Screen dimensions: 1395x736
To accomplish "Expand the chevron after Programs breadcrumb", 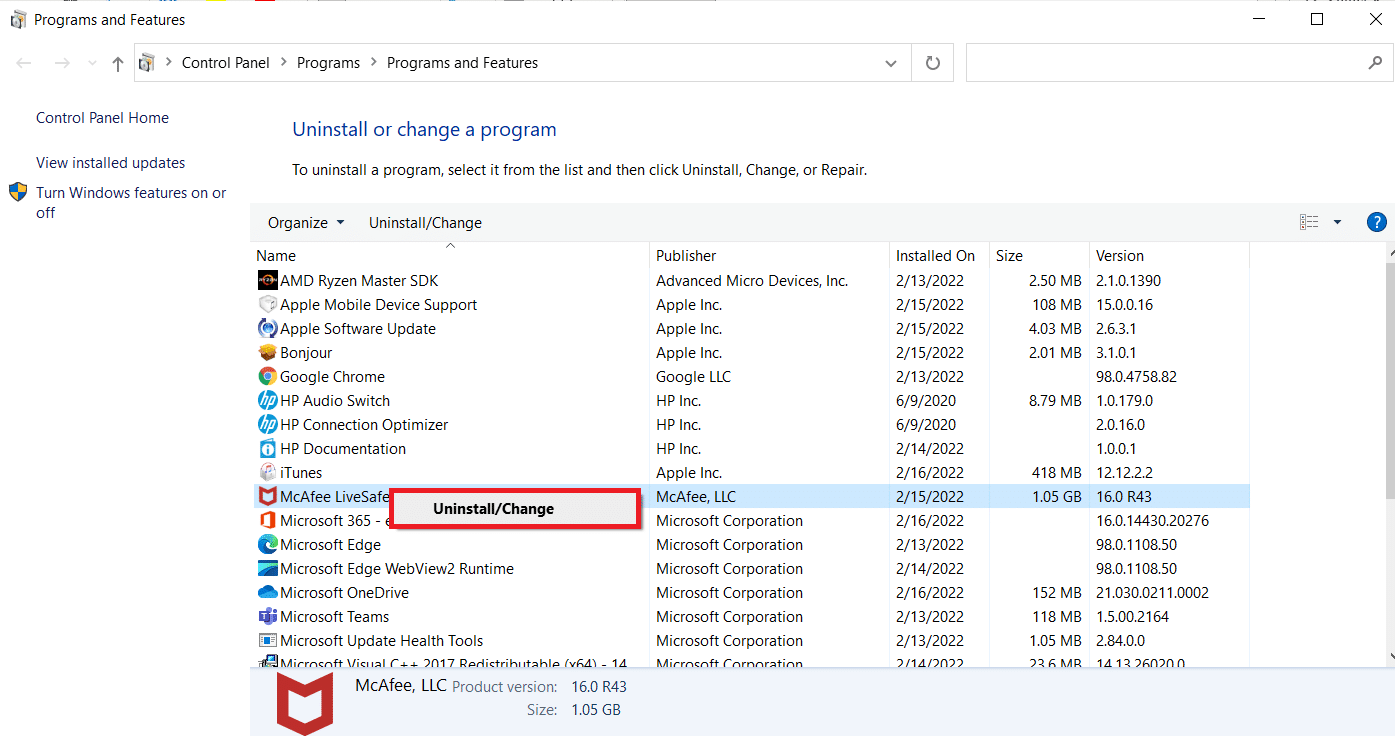I will pyautogui.click(x=374, y=63).
